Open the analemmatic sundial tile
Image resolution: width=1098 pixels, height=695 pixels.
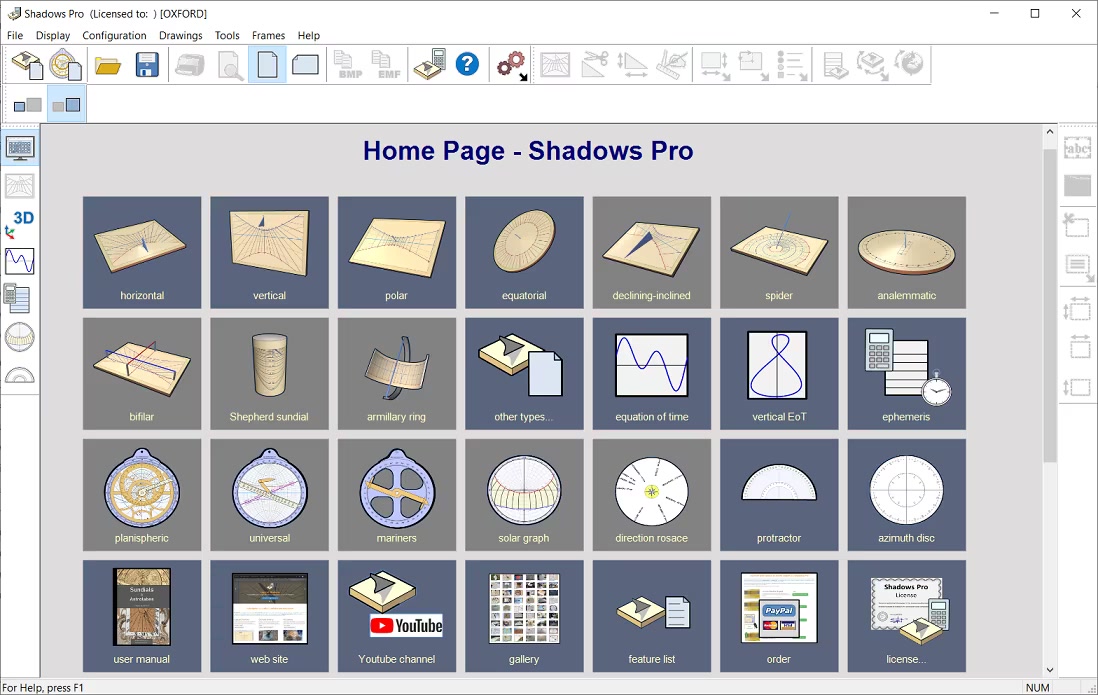pos(906,252)
